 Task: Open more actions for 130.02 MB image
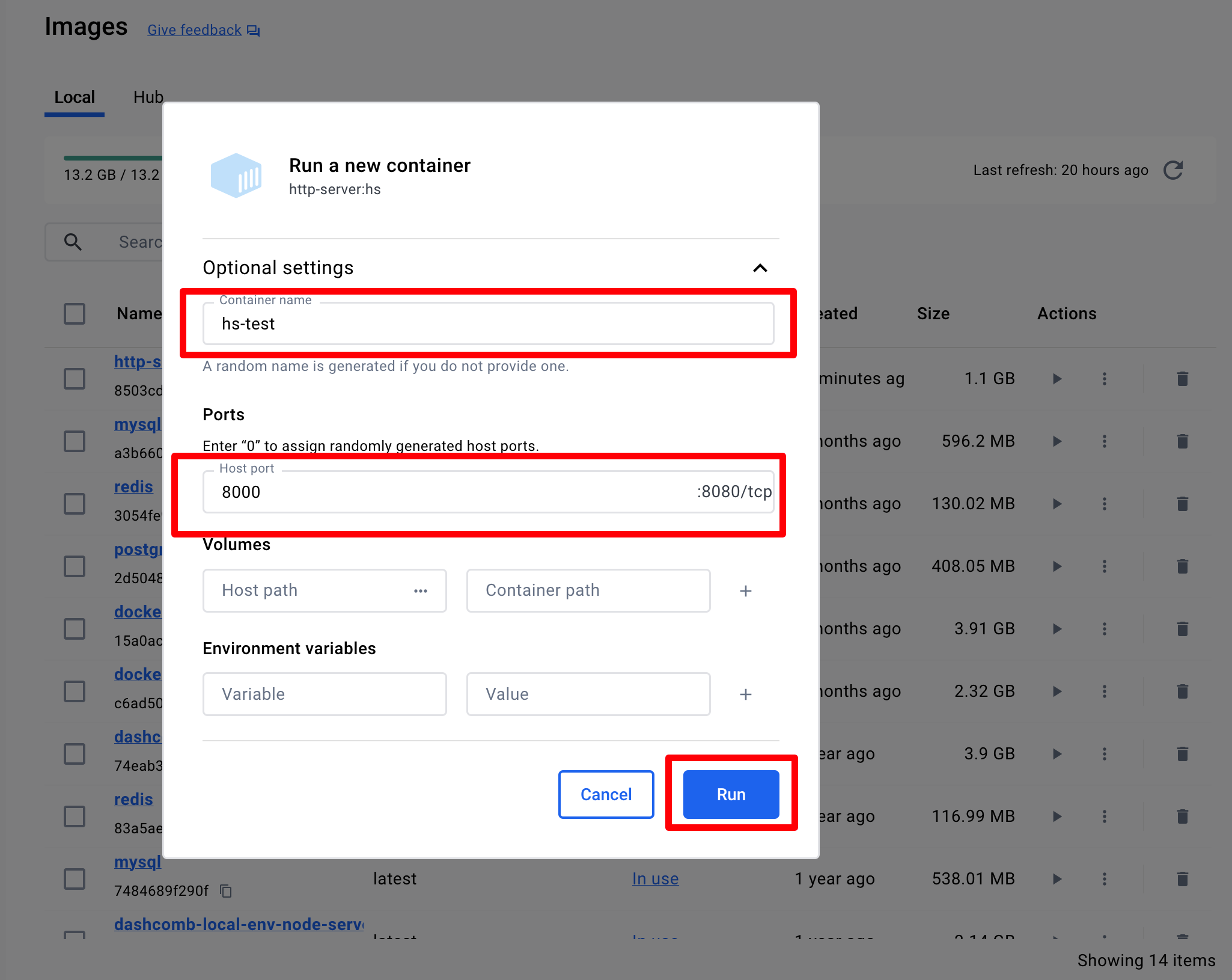[x=1105, y=504]
